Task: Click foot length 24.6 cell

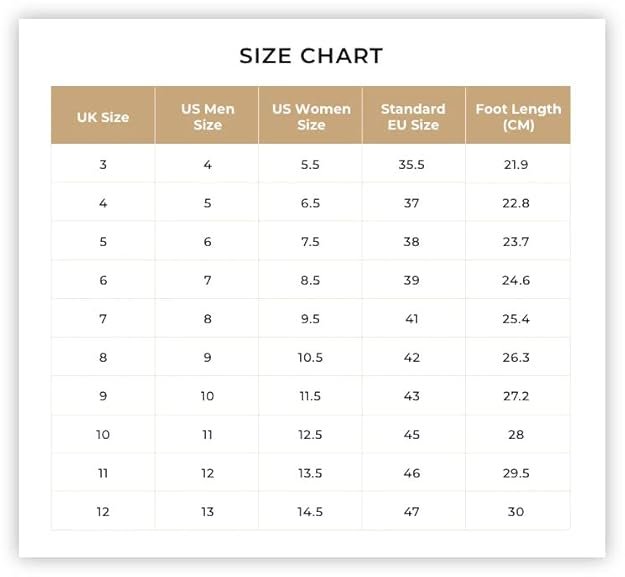Action: point(516,281)
